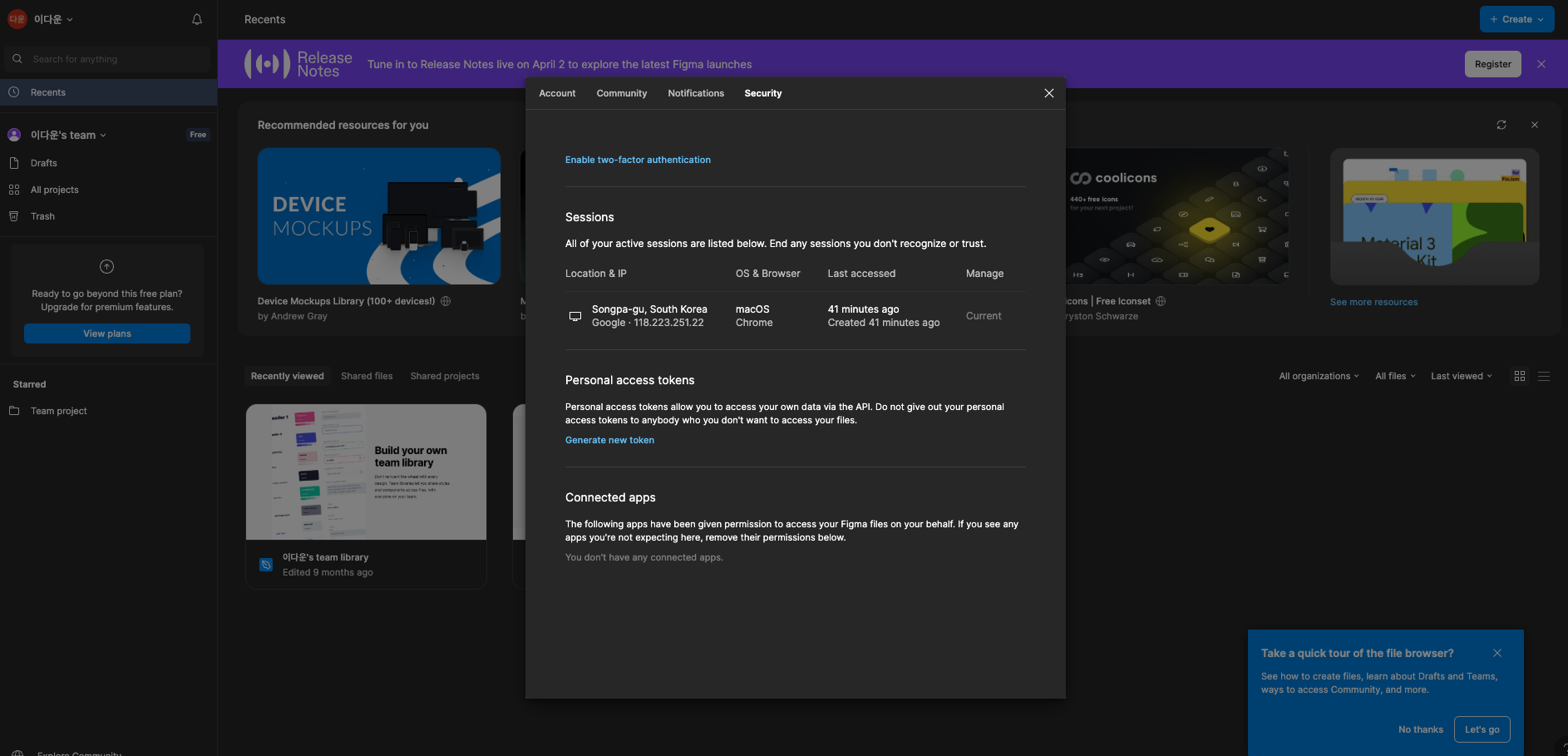Click See more resources link
The width and height of the screenshot is (1568, 756).
pos(1373,302)
